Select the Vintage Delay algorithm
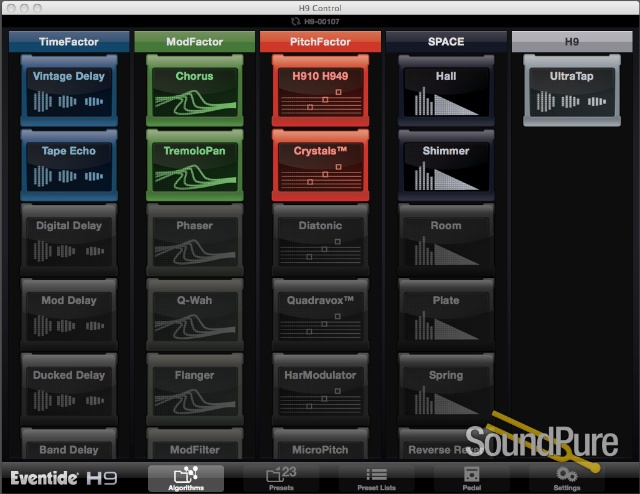640x494 pixels. tap(68, 91)
